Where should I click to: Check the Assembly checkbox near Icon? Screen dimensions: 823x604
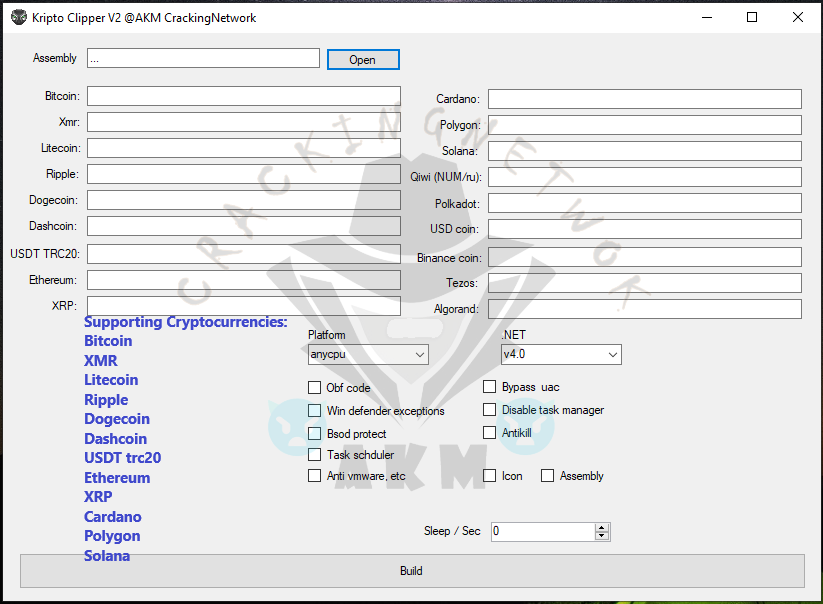(548, 476)
